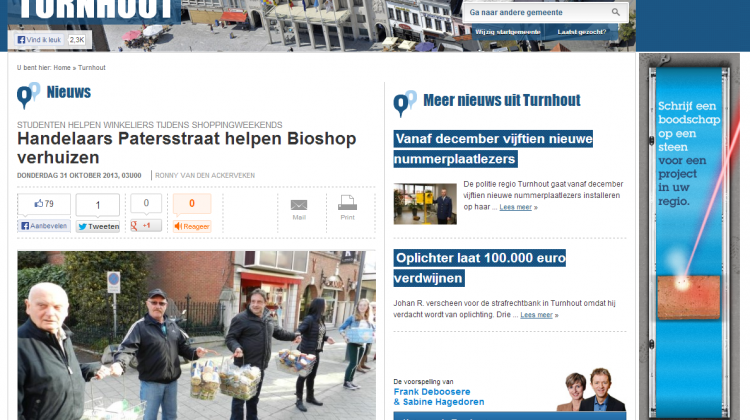This screenshot has width=750, height=420.
Task: Click the Google+ count bubble showing 0
Action: tap(146, 203)
